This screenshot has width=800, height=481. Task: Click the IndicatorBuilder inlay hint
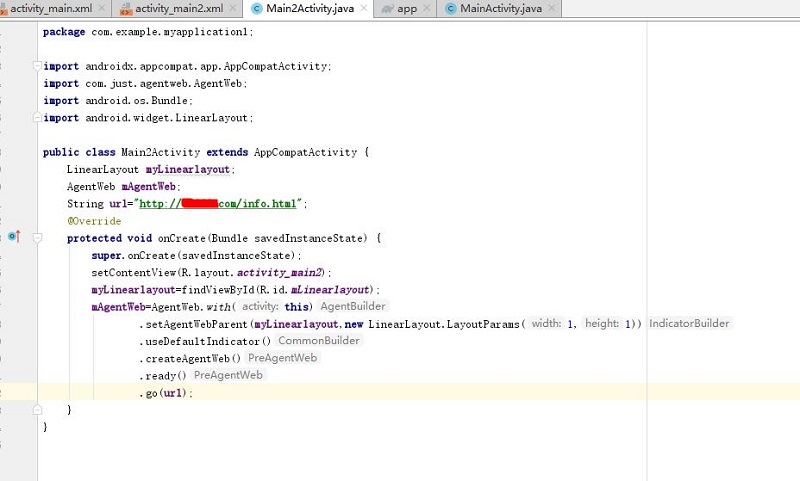coord(689,323)
